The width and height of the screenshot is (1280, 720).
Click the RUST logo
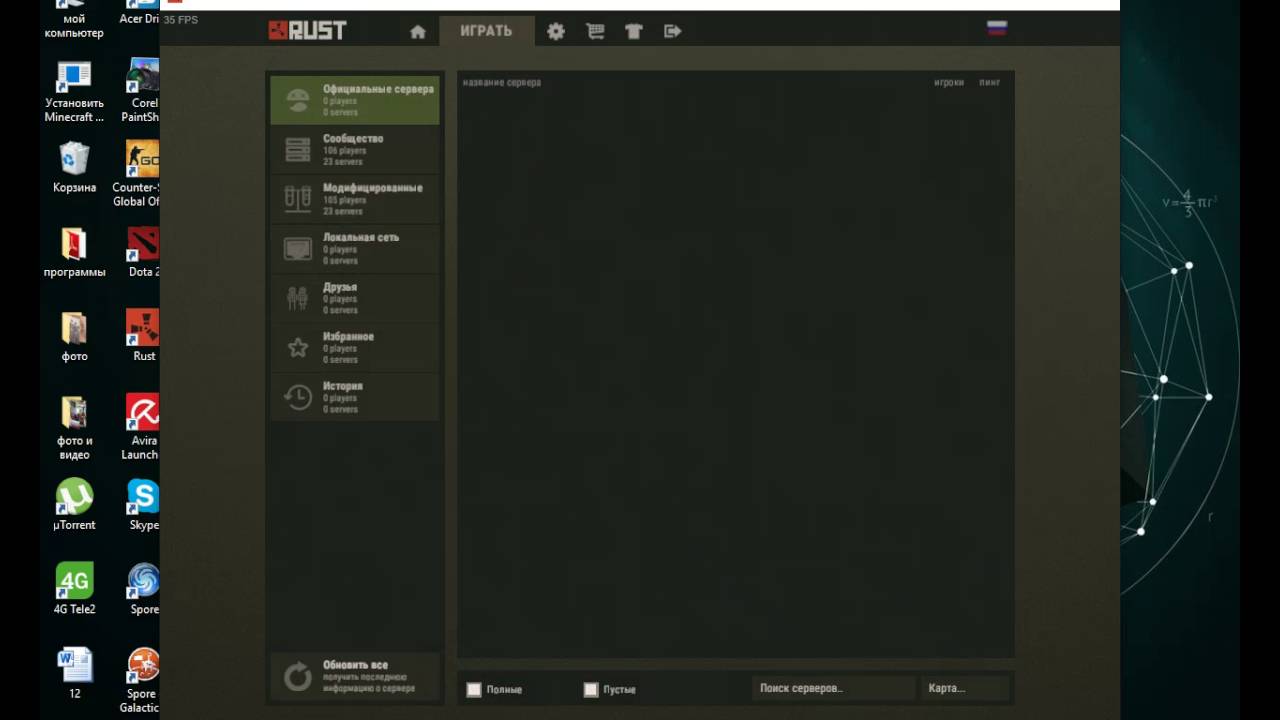307,31
